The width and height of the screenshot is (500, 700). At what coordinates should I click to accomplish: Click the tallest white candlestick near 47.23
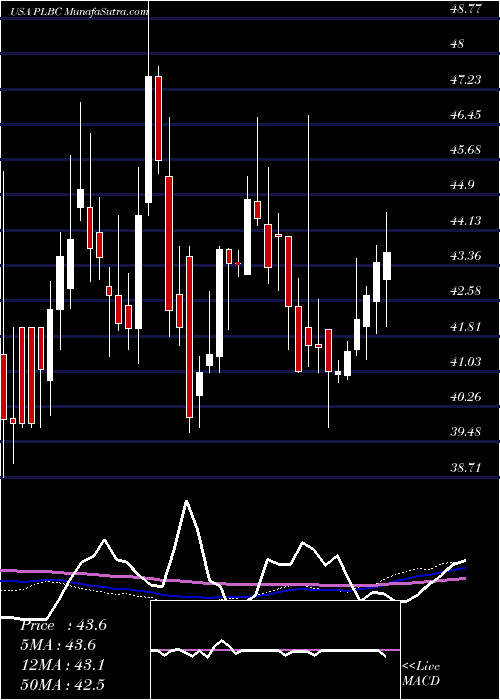[x=148, y=139]
